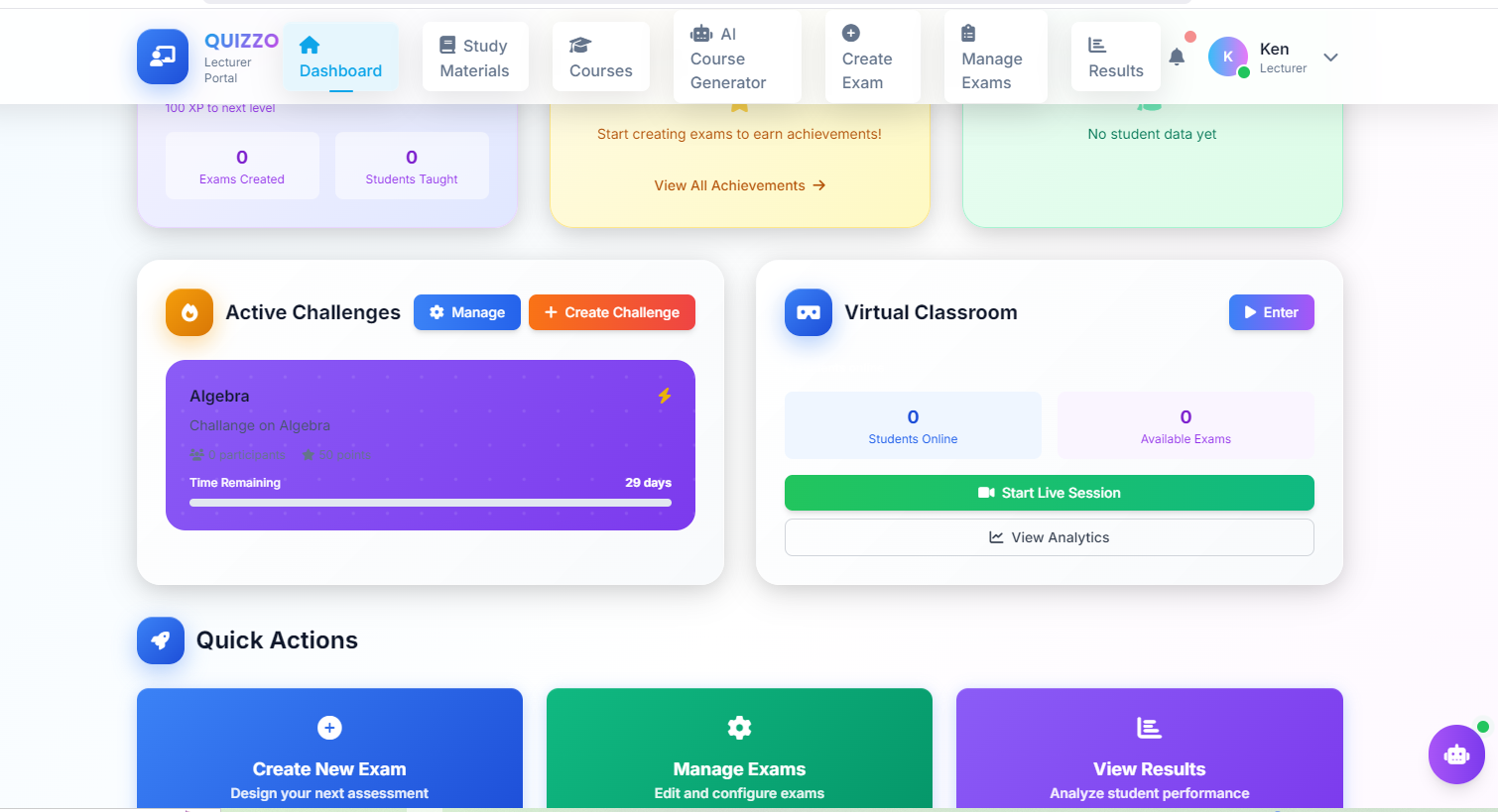Click the Enter virtual classroom button
This screenshot has width=1498, height=812.
[x=1272, y=312]
